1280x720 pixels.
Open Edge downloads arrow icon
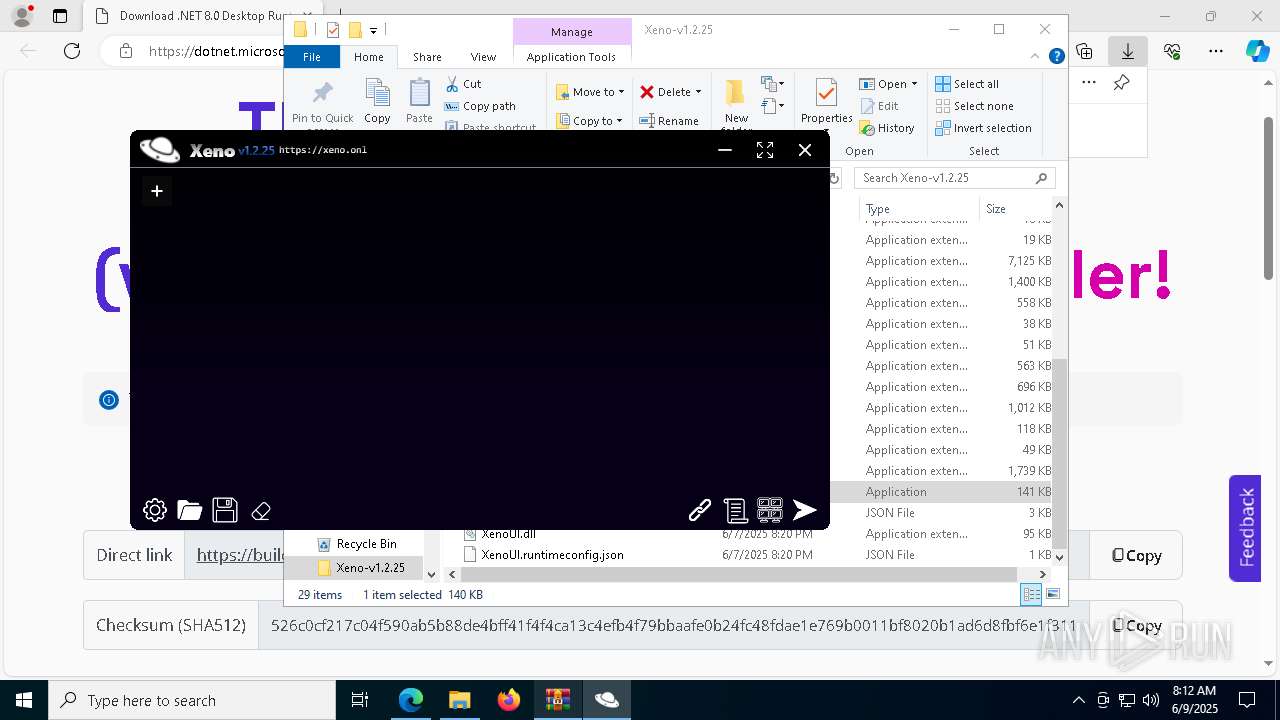click(1128, 51)
